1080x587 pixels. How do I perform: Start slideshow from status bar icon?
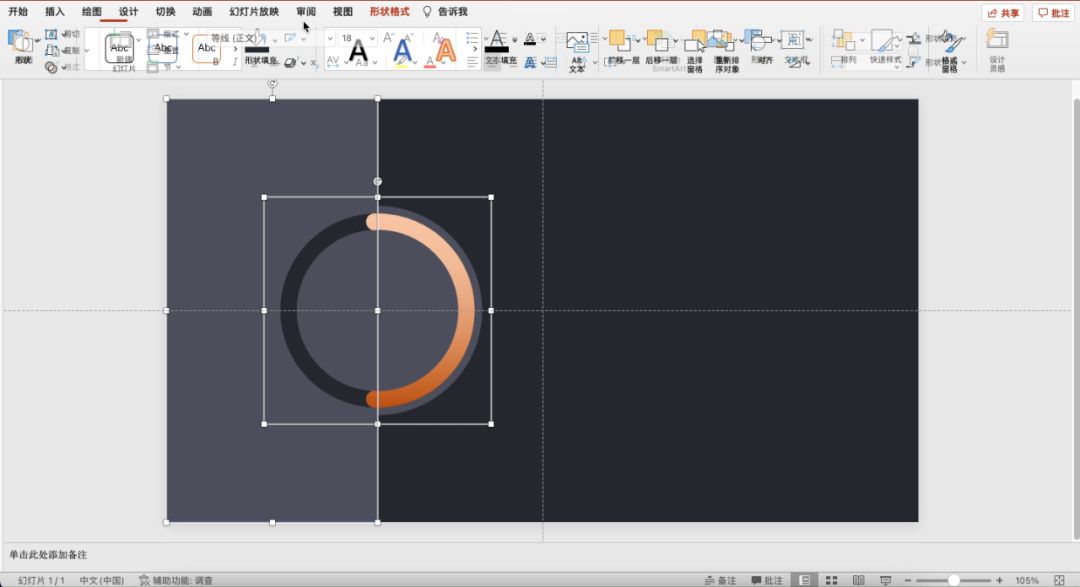tap(886, 581)
